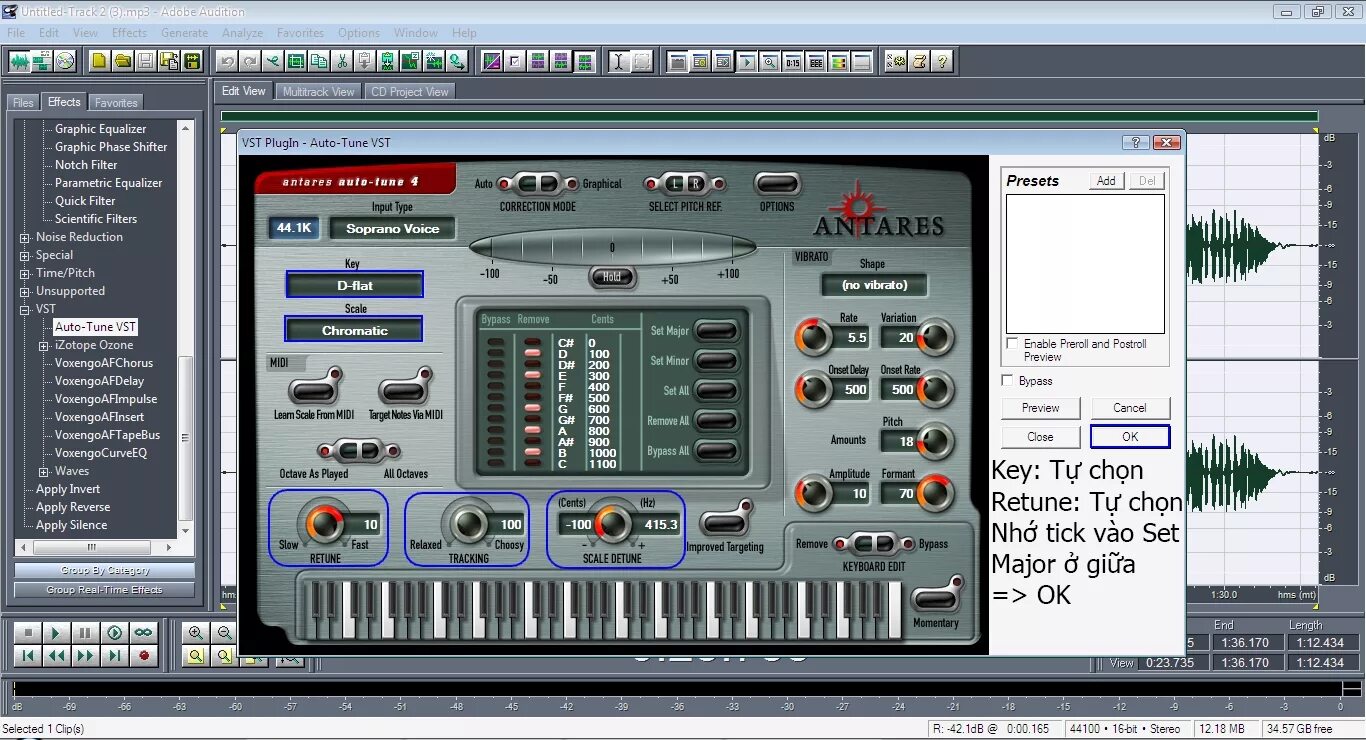Click the Hold pitch meter button
The width and height of the screenshot is (1366, 740).
point(612,277)
